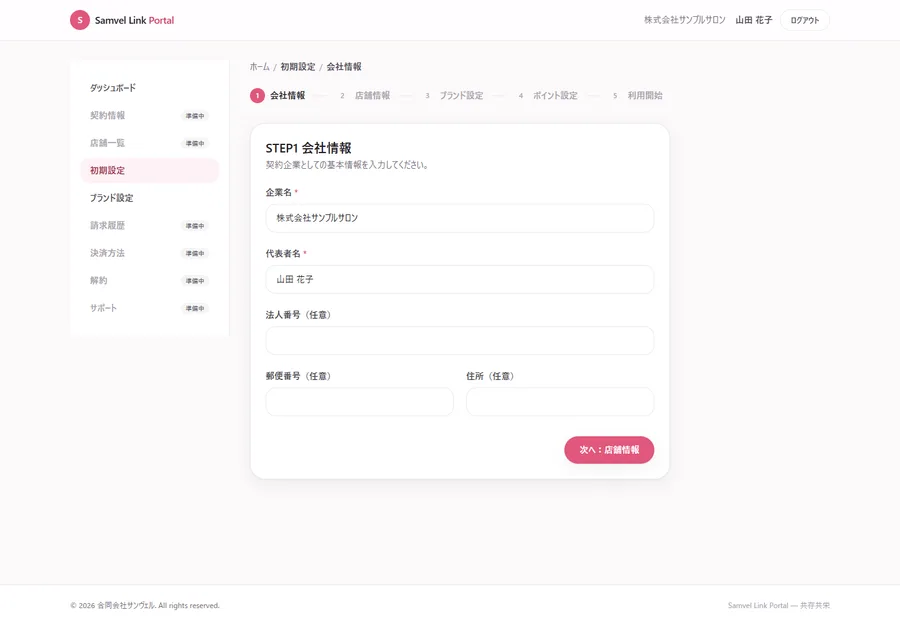Click the 準備中 badge beside サポート
The width and height of the screenshot is (900, 625).
tap(195, 309)
